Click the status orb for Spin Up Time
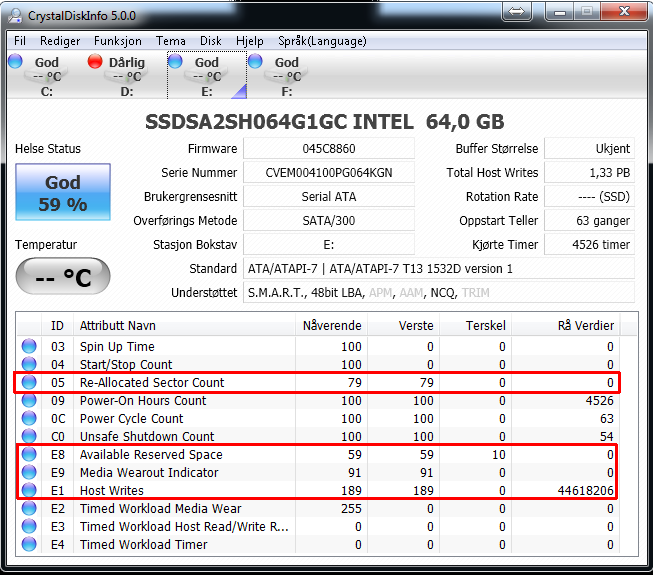The height and width of the screenshot is (575, 653). (x=29, y=346)
